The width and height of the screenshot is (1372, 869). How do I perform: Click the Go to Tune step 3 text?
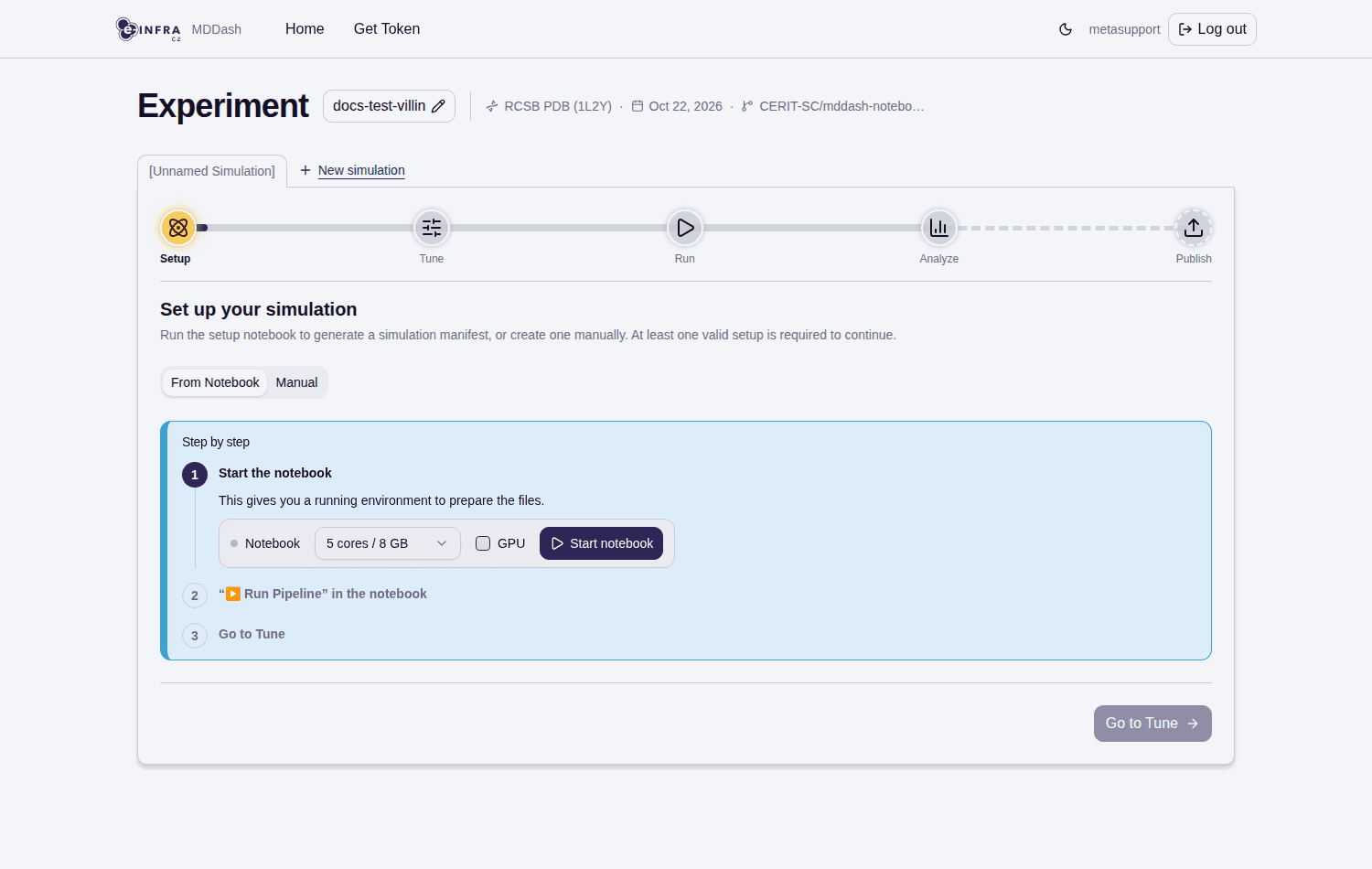252,634
